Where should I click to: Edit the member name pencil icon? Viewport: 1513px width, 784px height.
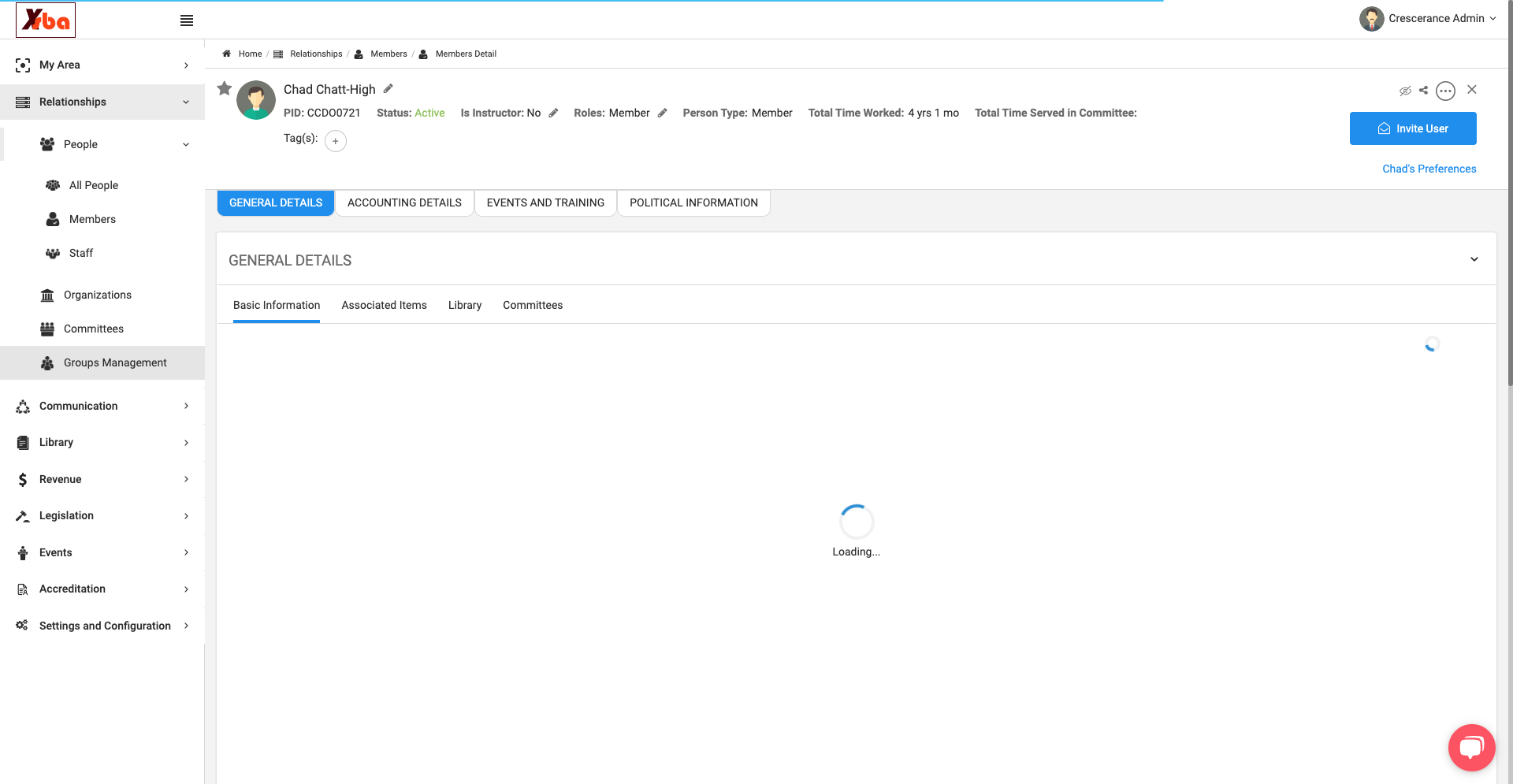[388, 88]
